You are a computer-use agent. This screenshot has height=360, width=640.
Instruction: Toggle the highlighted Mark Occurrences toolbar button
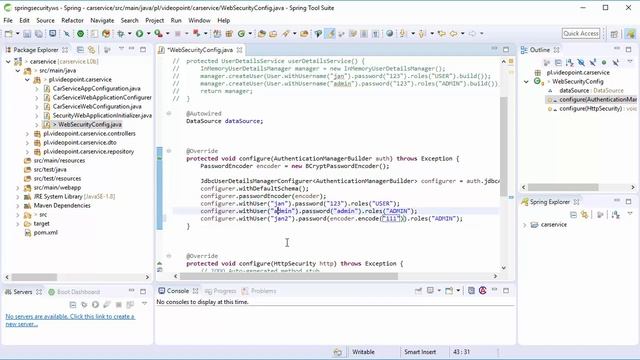(x=330, y=33)
